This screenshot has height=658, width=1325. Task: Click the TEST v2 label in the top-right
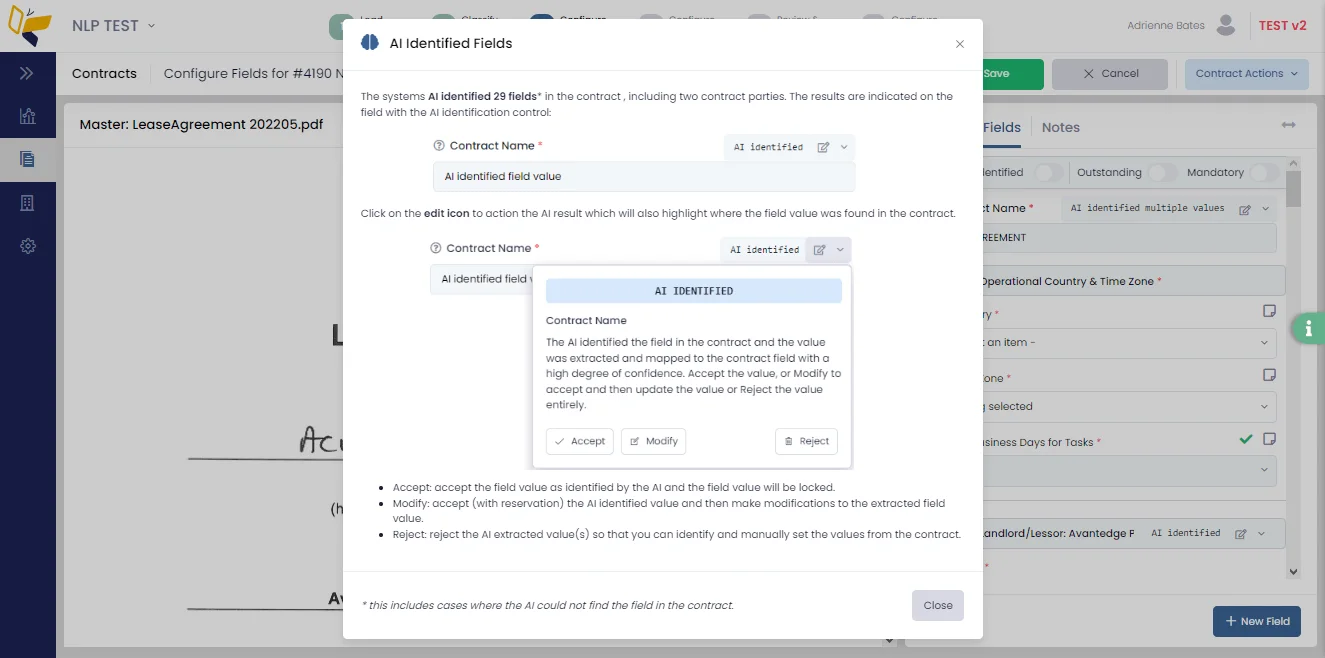[x=1282, y=26]
